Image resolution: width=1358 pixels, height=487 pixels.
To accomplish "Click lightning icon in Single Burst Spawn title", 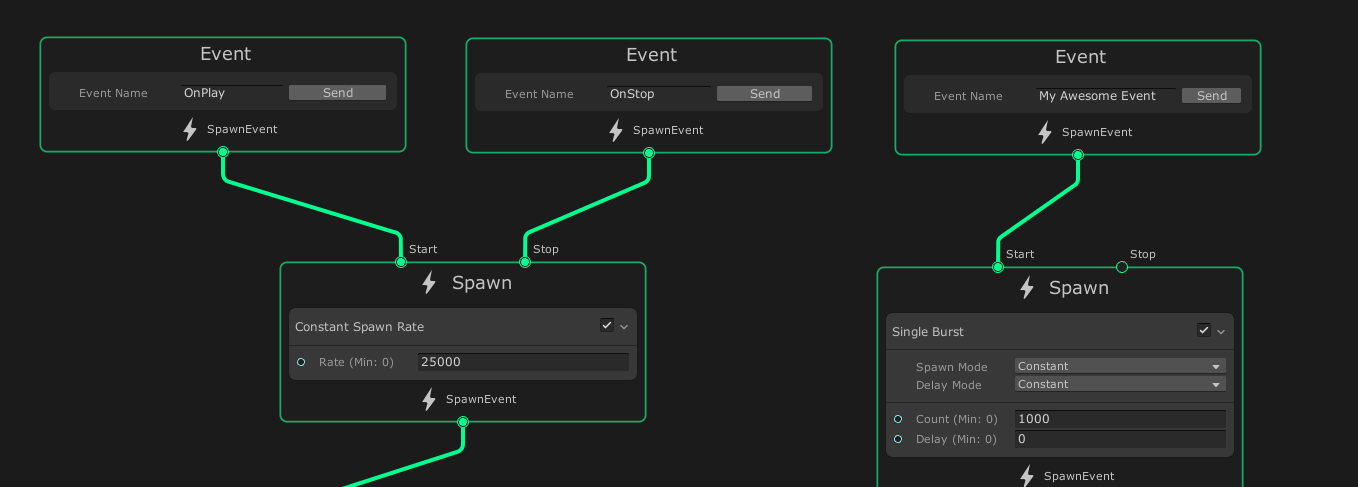I will pyautogui.click(x=1026, y=288).
